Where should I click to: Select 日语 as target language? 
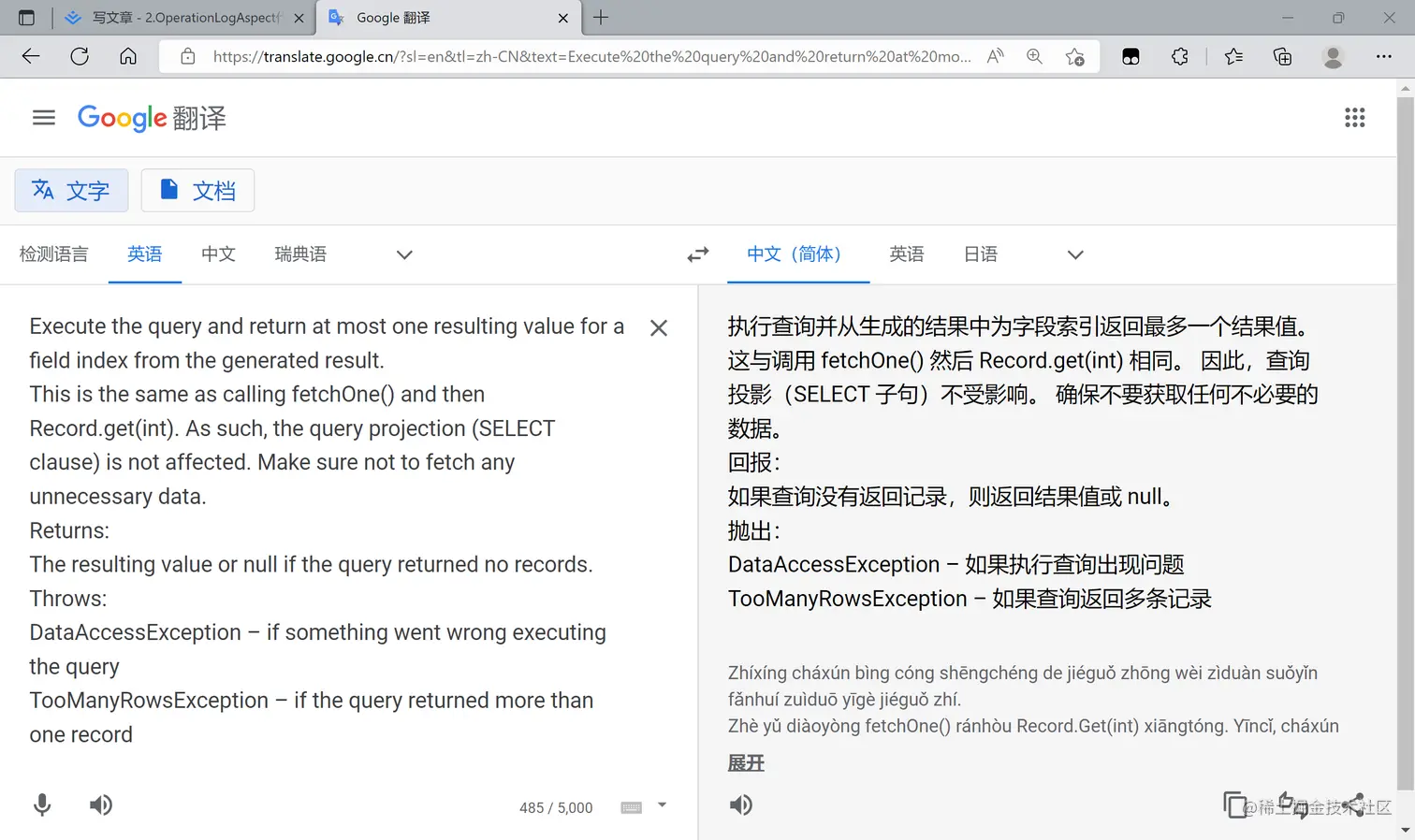pyautogui.click(x=981, y=254)
